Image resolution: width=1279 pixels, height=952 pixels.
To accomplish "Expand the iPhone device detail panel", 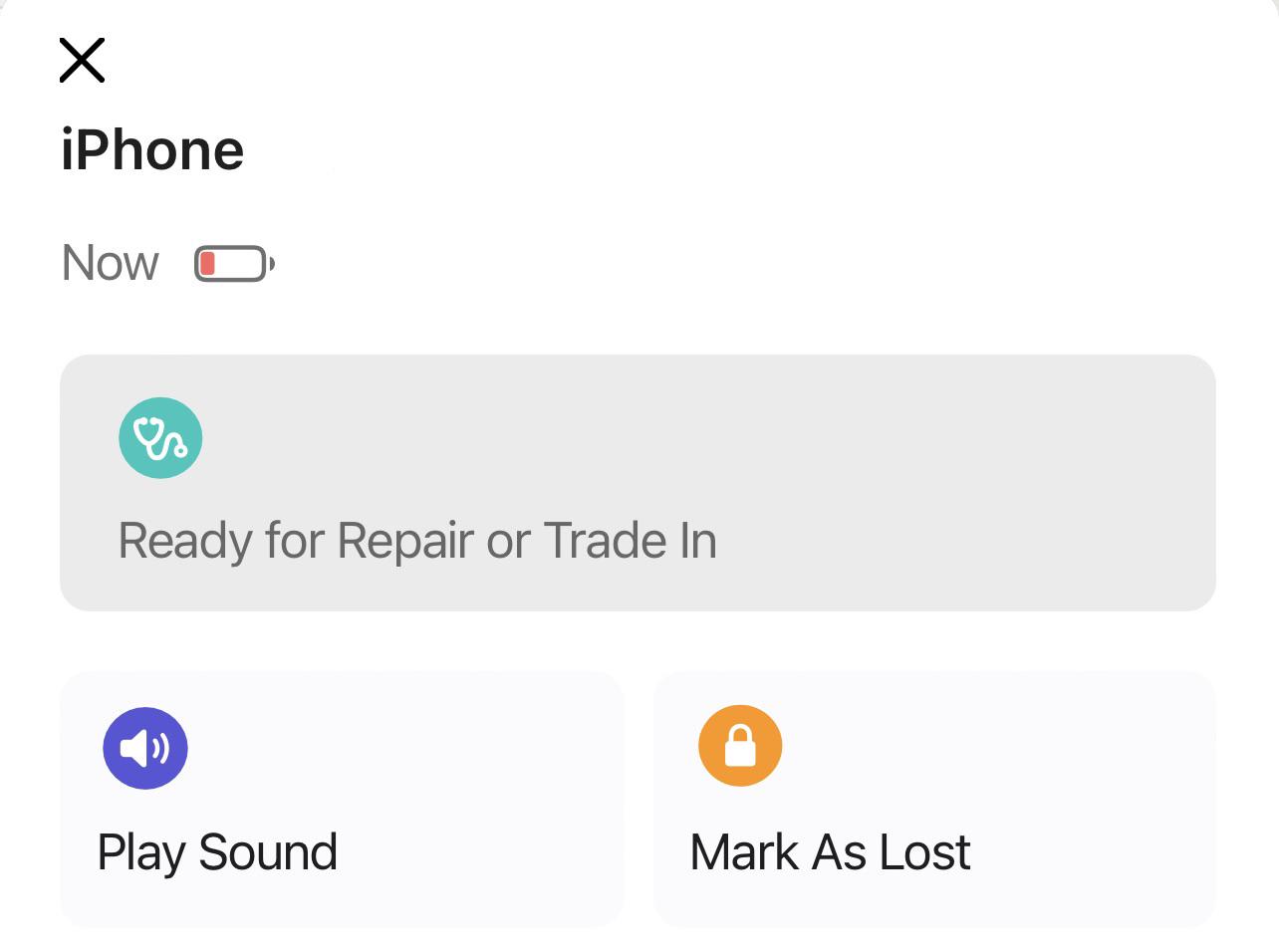I will pyautogui.click(x=151, y=149).
